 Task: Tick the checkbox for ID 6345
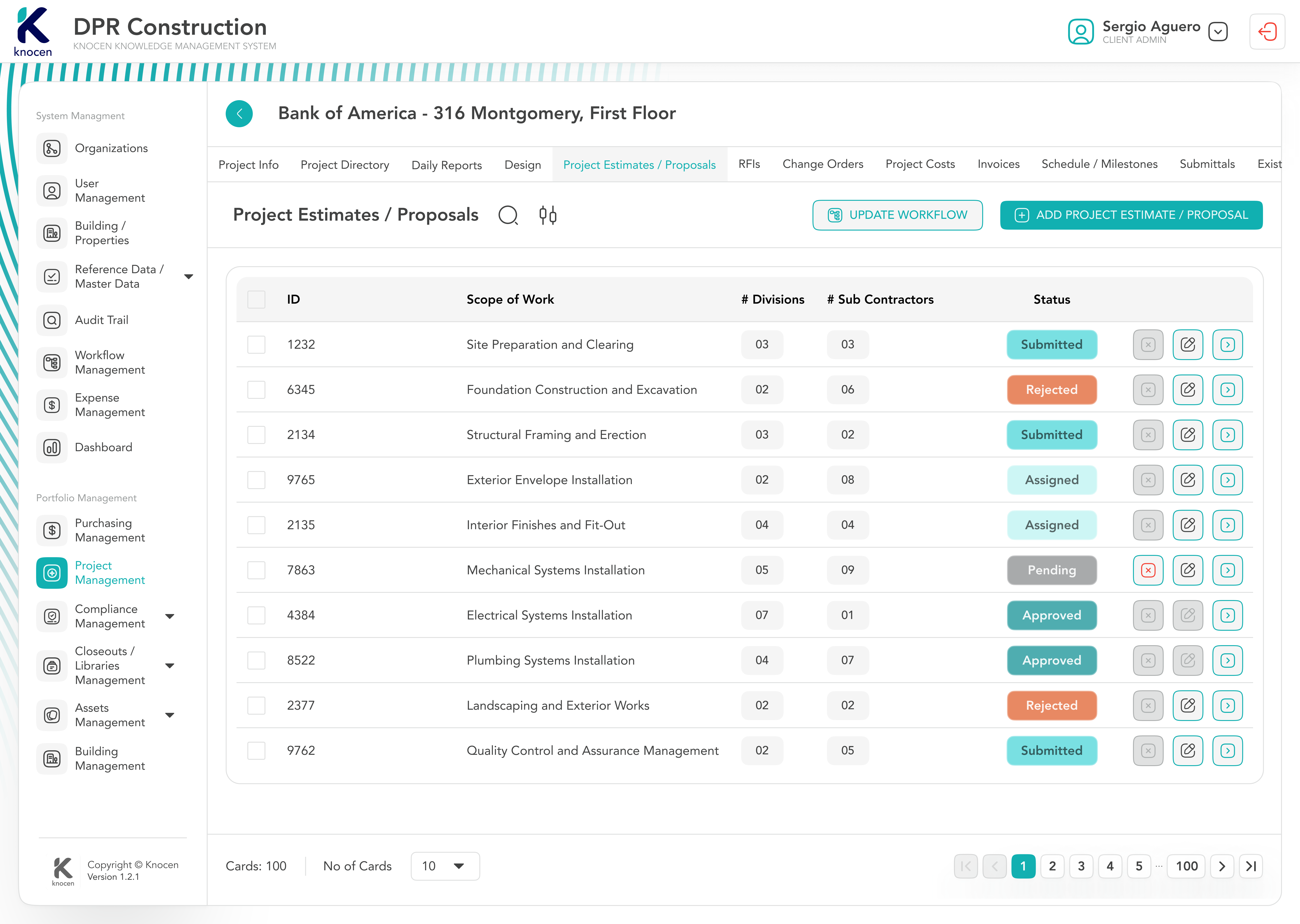click(x=256, y=390)
